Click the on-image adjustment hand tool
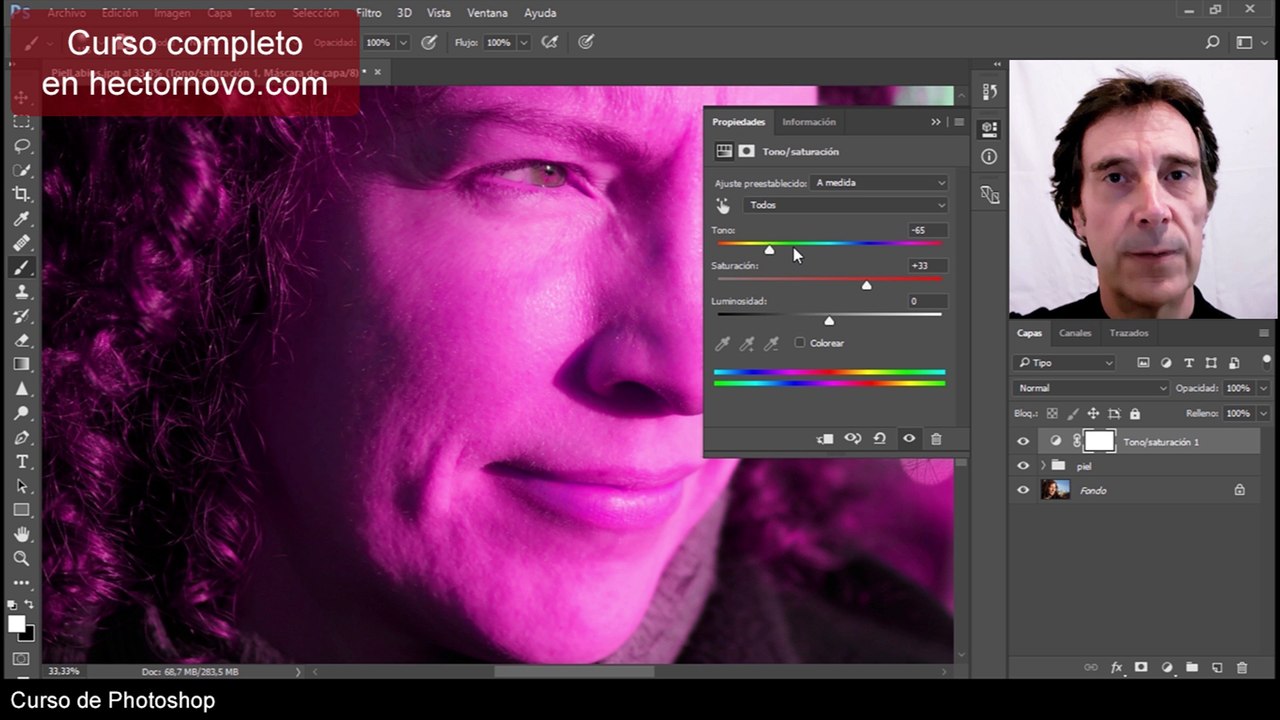 tap(723, 205)
